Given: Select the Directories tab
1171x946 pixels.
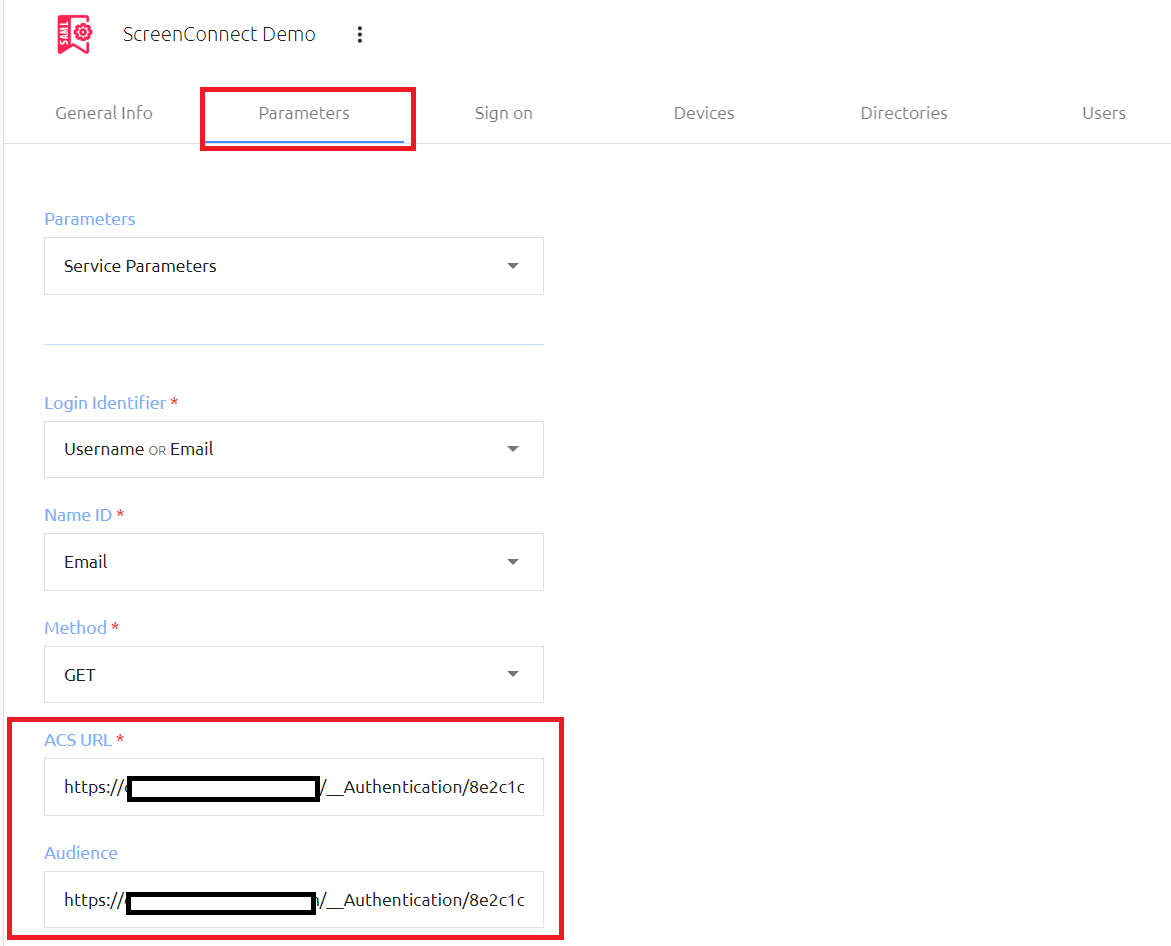Looking at the screenshot, I should click(903, 113).
